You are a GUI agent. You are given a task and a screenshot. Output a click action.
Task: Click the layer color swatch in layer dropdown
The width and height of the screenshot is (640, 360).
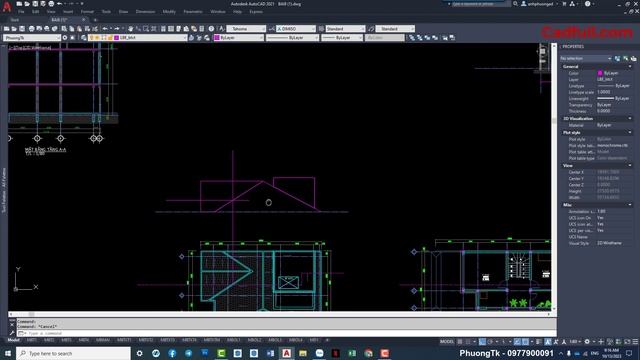click(x=116, y=38)
